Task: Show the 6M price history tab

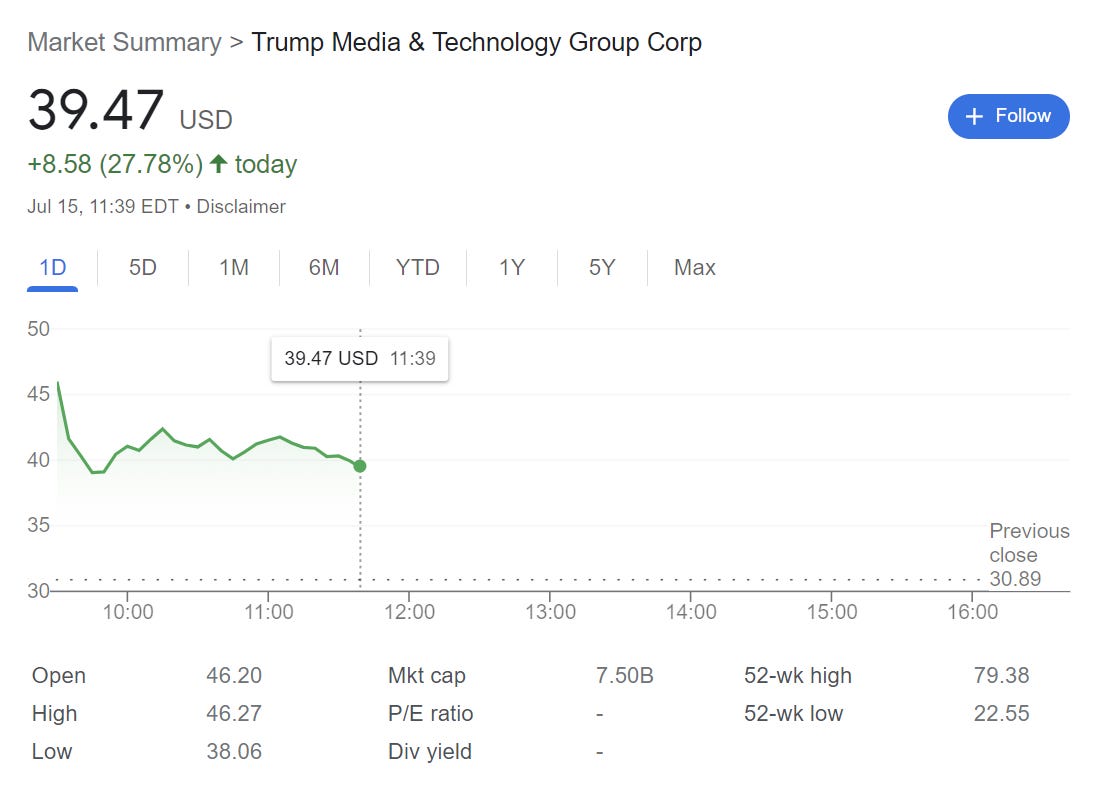Action: [324, 268]
